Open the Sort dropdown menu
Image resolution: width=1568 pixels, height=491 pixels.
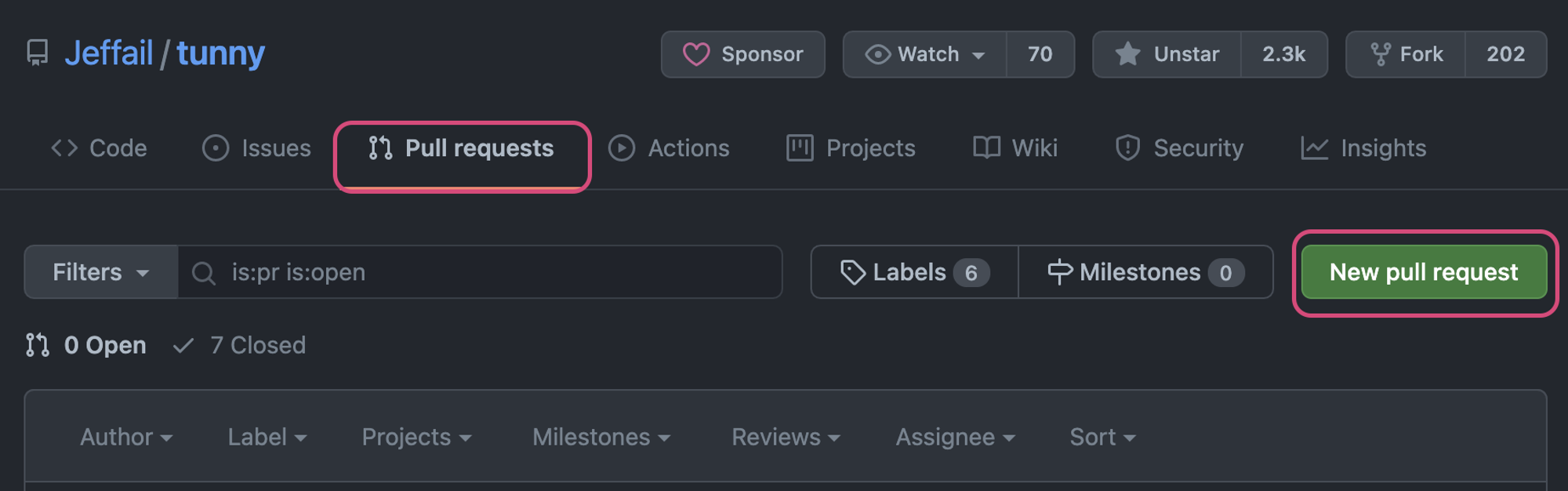click(1102, 437)
